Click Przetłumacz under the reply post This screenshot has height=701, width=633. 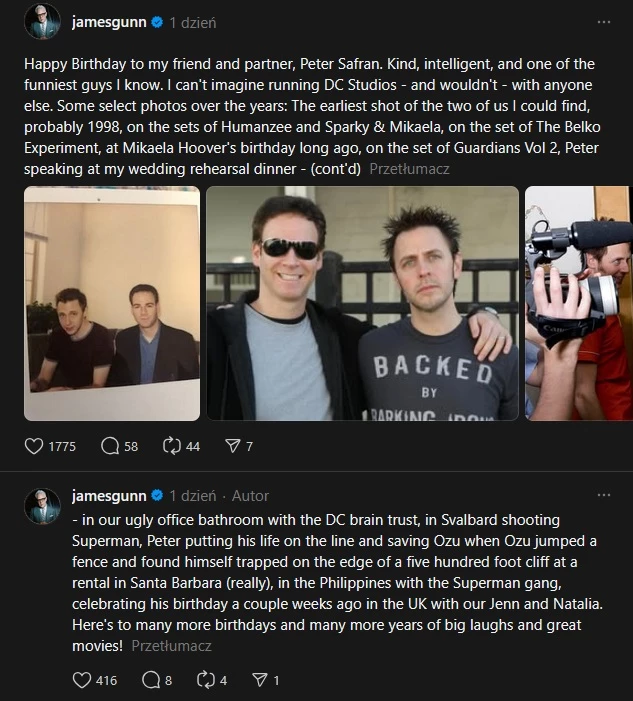(x=171, y=646)
